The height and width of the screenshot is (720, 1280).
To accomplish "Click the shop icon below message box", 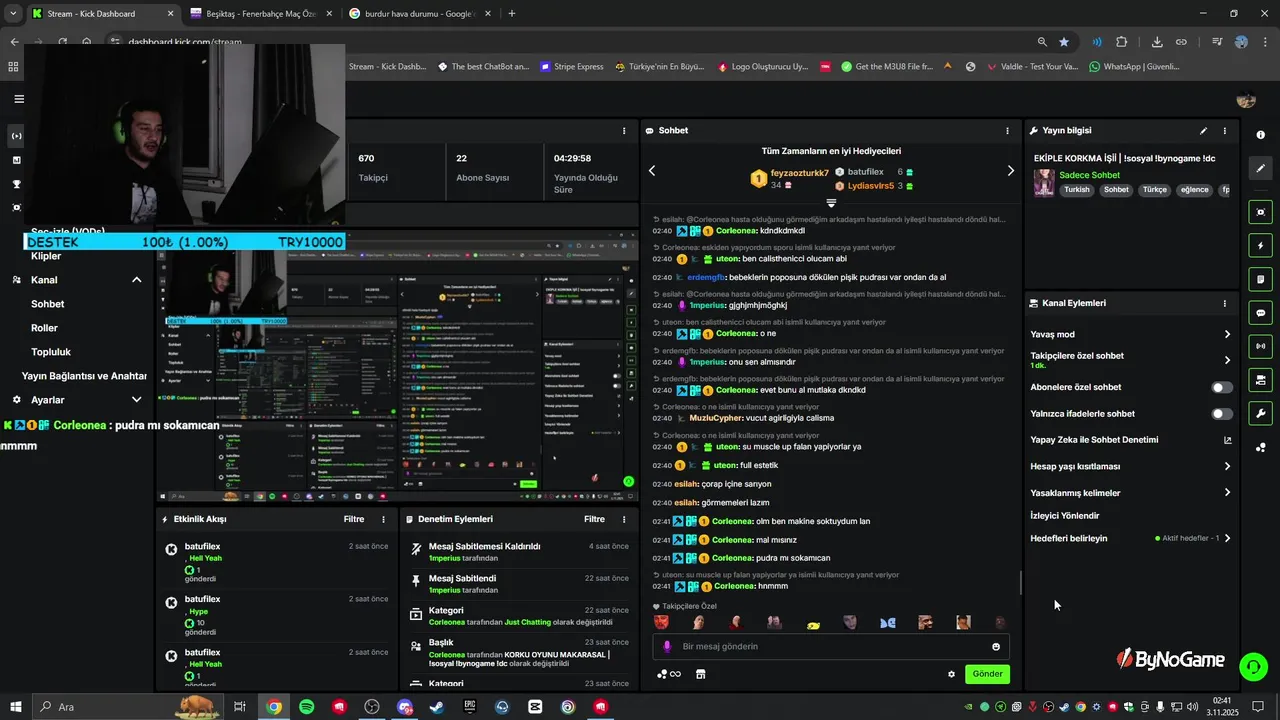I will (x=700, y=674).
